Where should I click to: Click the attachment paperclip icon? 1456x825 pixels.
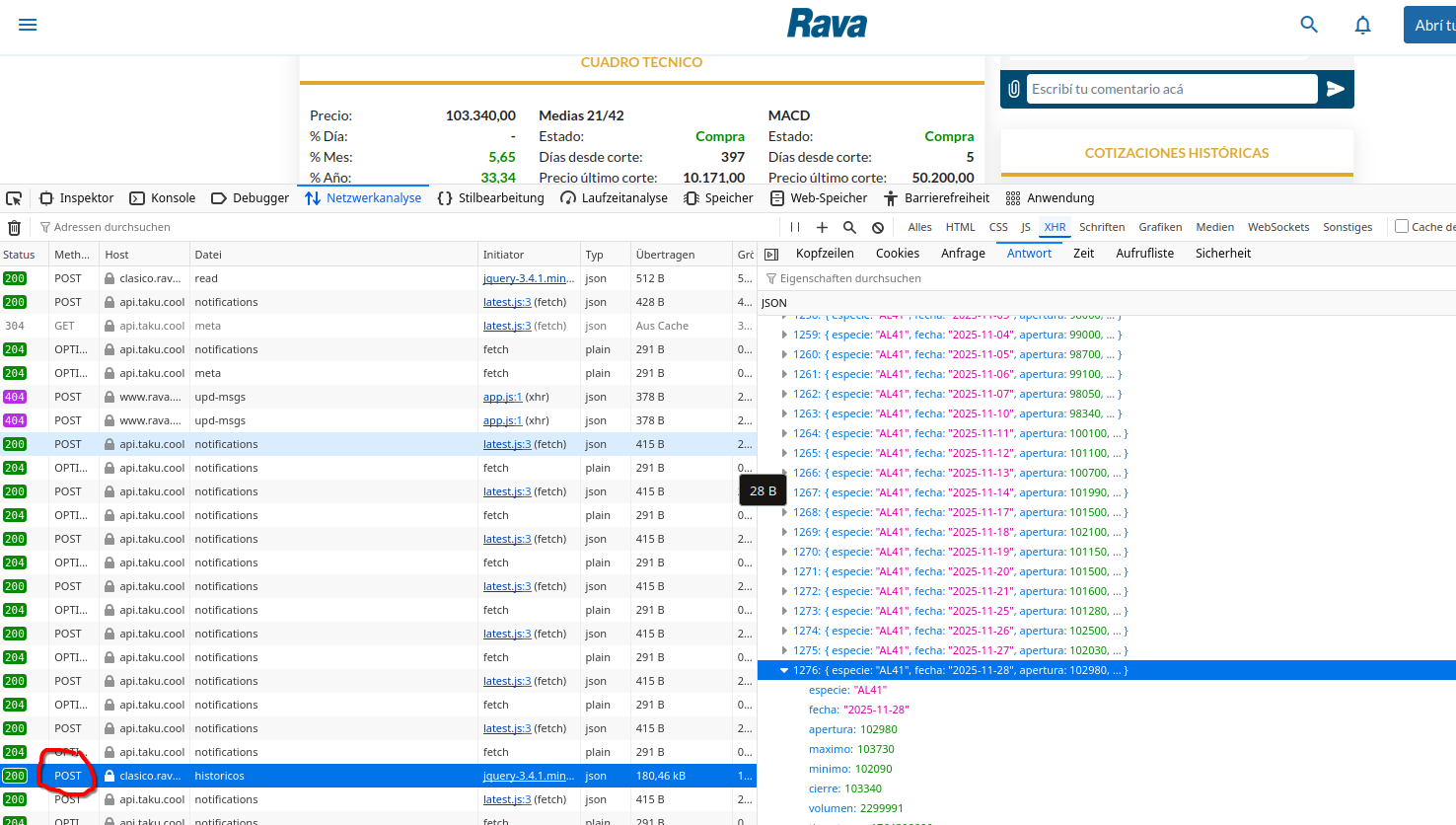[x=1014, y=89]
